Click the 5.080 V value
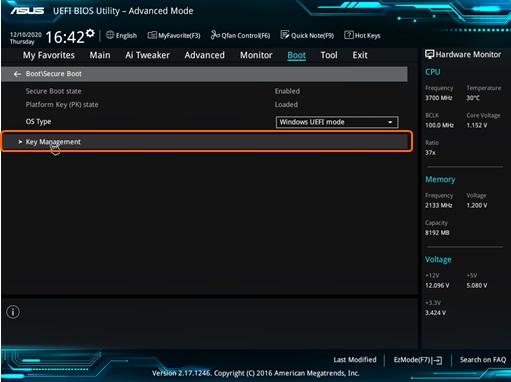The image size is (511, 382). pos(477,286)
